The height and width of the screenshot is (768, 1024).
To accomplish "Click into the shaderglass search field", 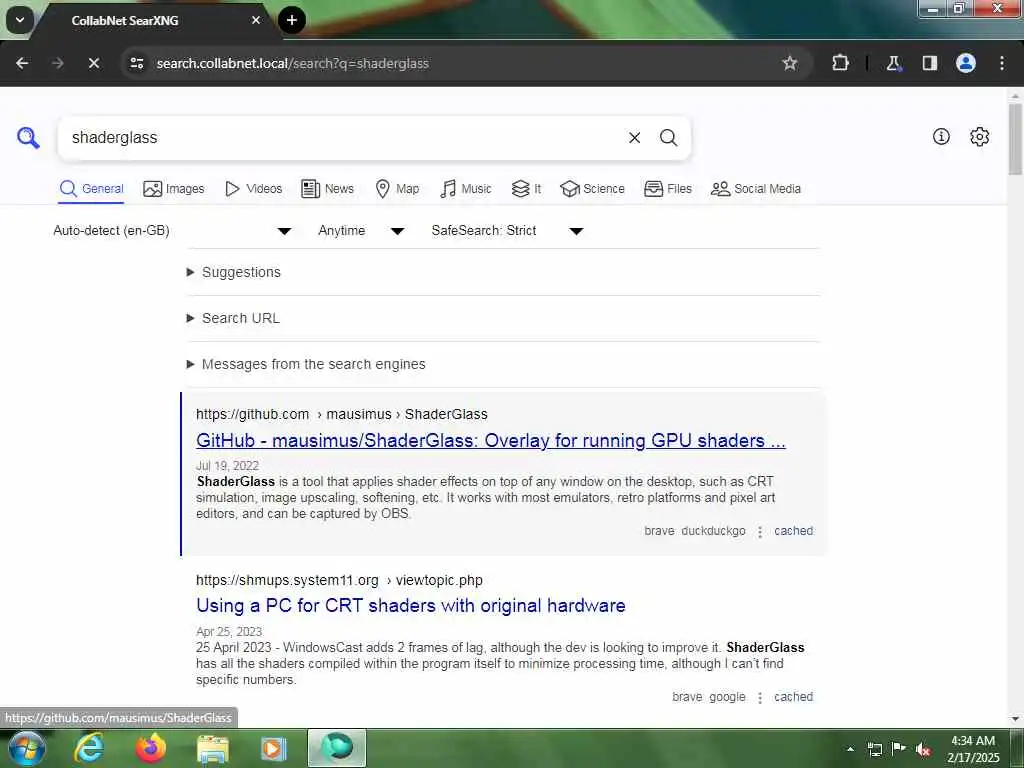I will pos(340,138).
